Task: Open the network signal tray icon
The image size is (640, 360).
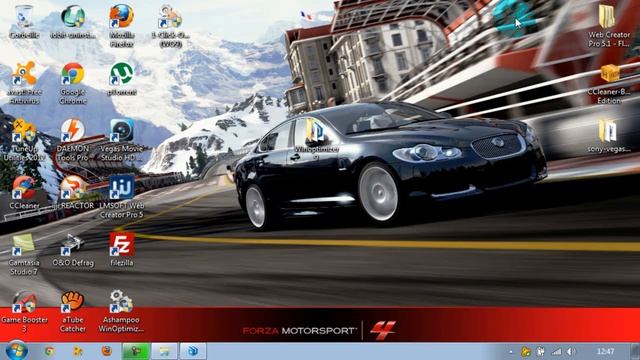Action: tap(556, 351)
